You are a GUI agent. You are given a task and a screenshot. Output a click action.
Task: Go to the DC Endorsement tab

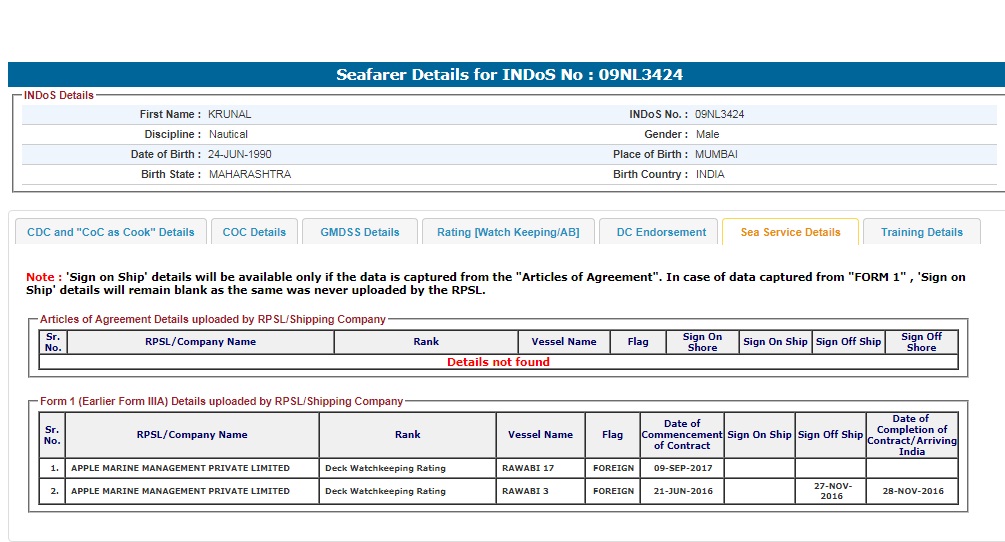click(x=661, y=232)
